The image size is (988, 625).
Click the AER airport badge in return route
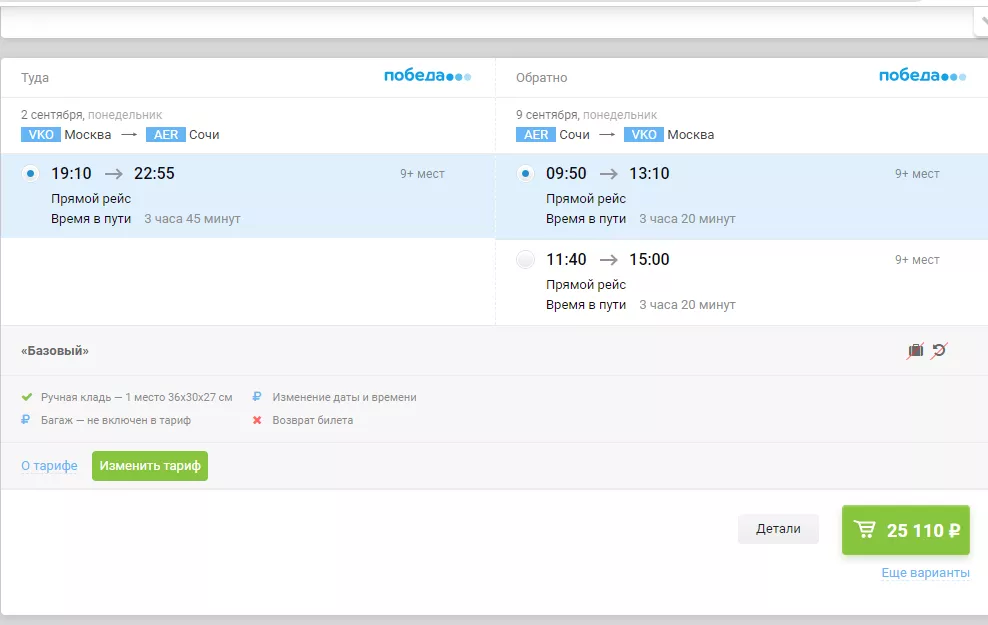tap(535, 135)
